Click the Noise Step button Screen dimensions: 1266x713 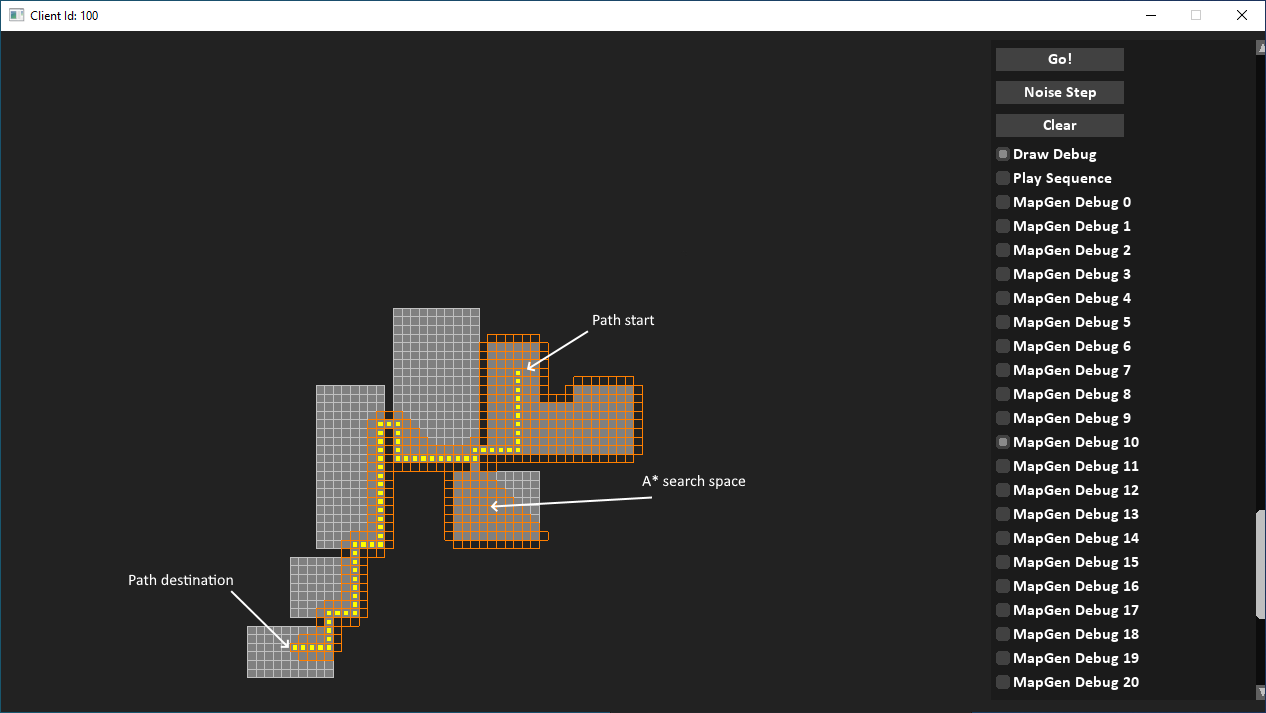click(x=1059, y=92)
